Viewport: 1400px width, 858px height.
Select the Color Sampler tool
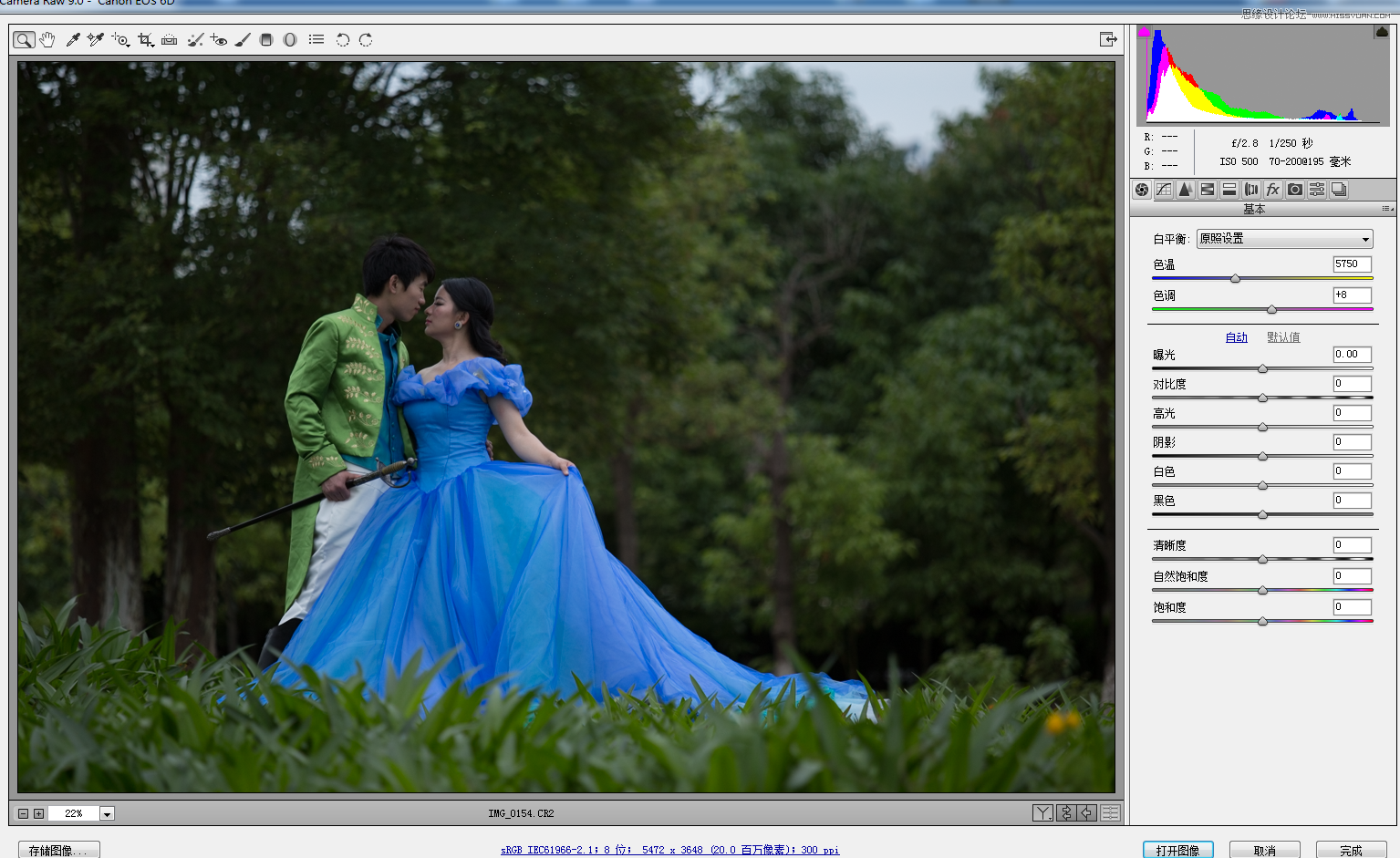coord(96,39)
